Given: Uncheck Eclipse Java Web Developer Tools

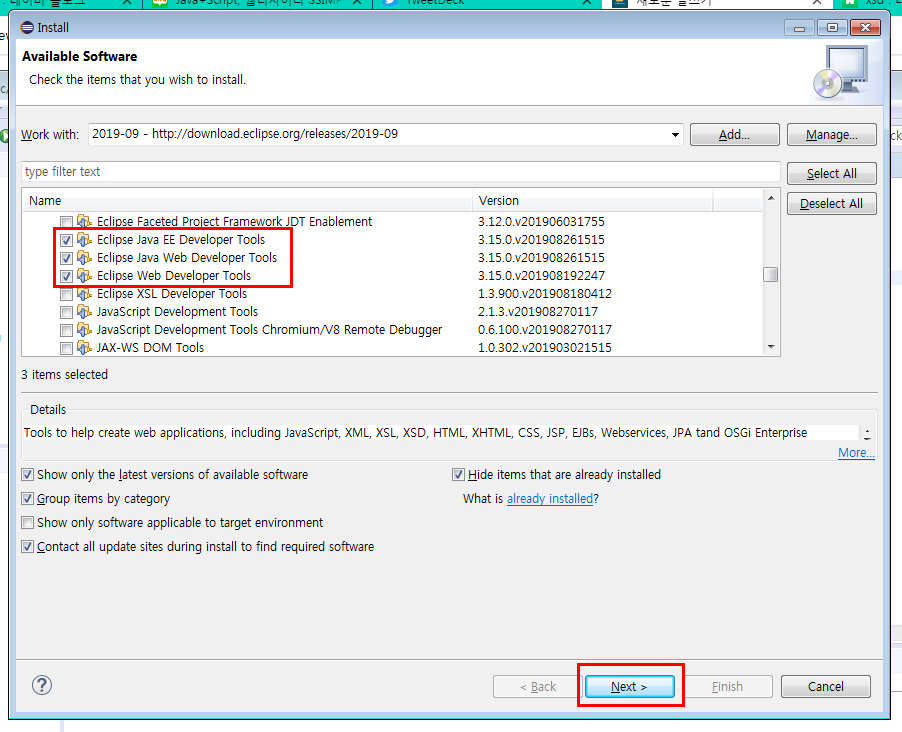Looking at the screenshot, I should pyautogui.click(x=66, y=258).
